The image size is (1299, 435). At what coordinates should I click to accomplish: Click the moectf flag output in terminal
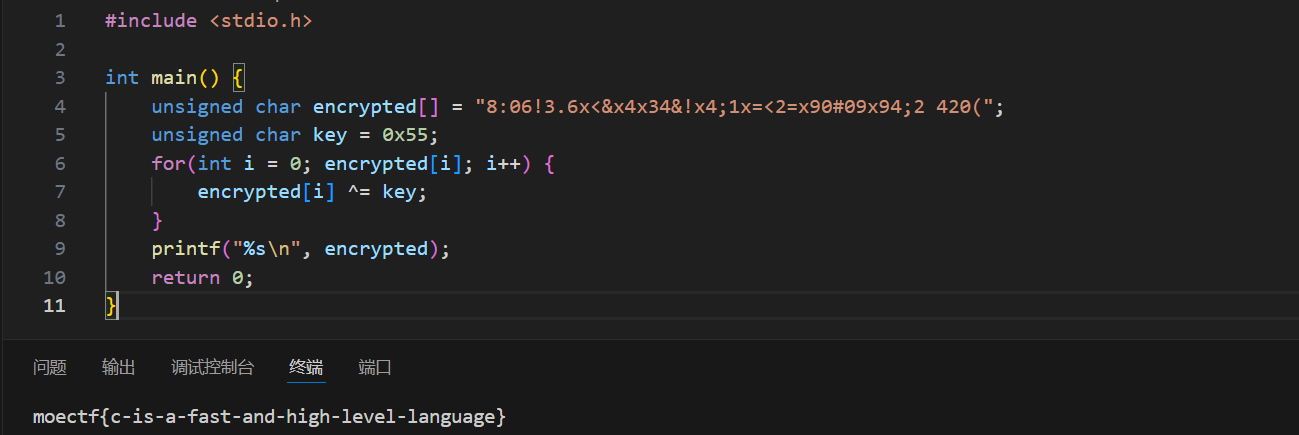(x=270, y=415)
